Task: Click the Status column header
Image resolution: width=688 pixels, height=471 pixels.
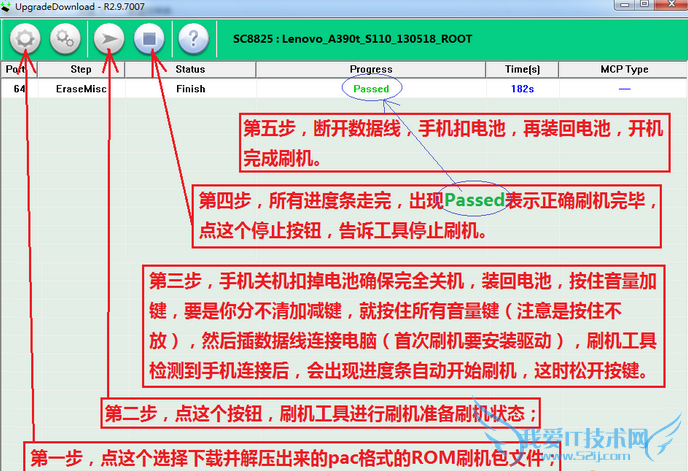Action: [x=190, y=69]
